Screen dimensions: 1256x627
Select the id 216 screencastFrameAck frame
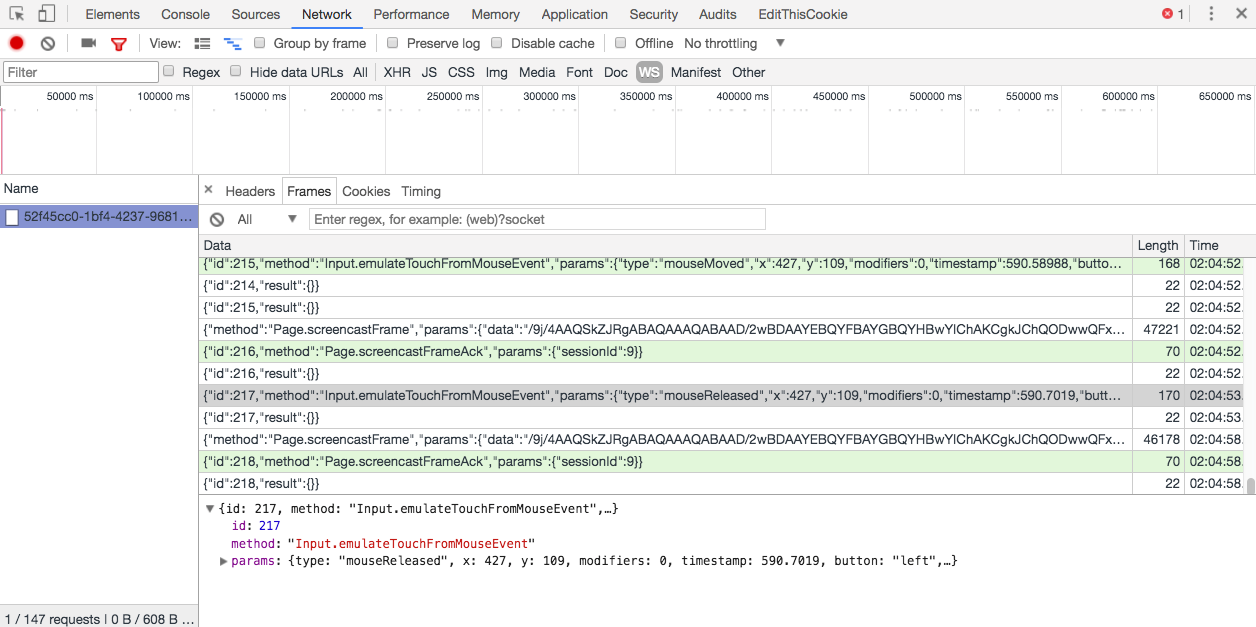722,351
